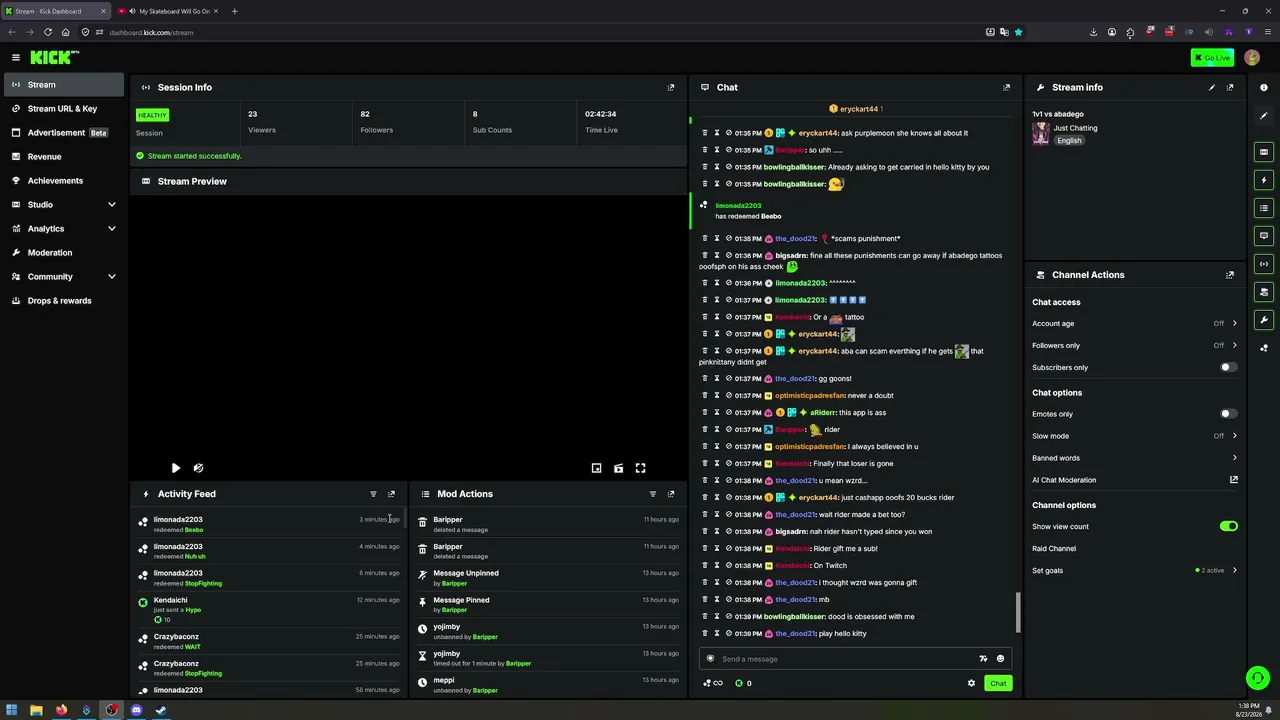Open Banned words settings
Image resolution: width=1280 pixels, height=720 pixels.
pos(1135,458)
